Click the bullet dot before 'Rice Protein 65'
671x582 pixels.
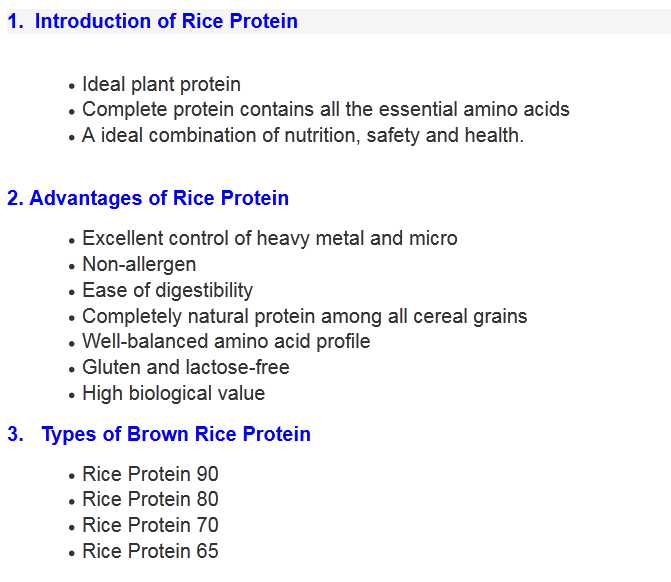(72, 553)
